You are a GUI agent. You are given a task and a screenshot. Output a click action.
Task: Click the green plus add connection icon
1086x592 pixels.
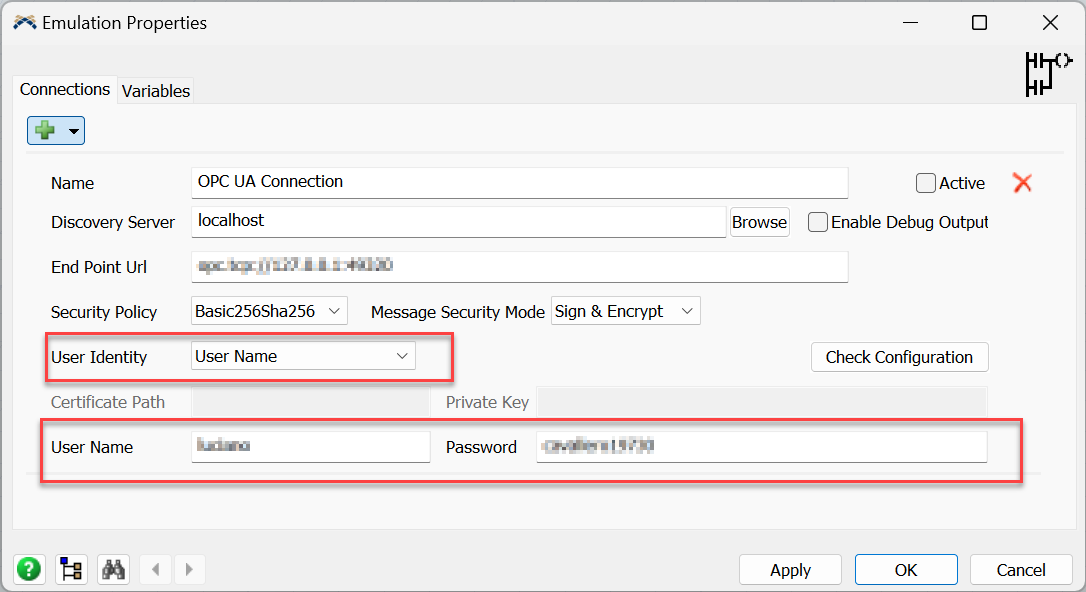[x=45, y=131]
